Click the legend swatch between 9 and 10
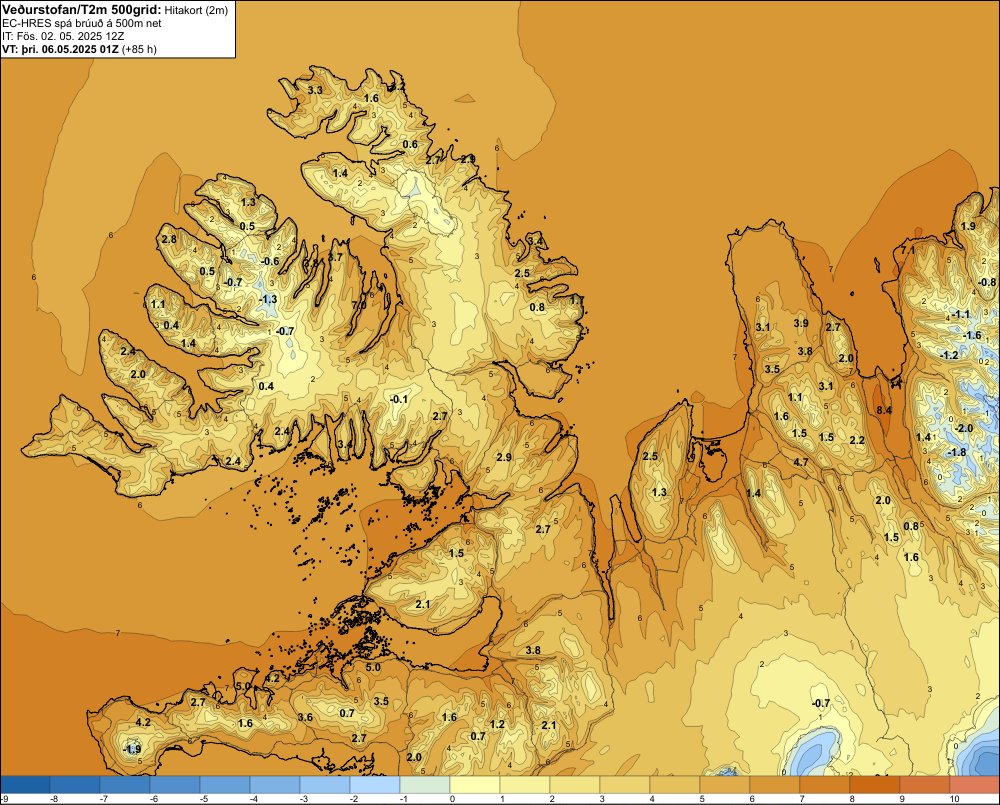 (x=925, y=784)
